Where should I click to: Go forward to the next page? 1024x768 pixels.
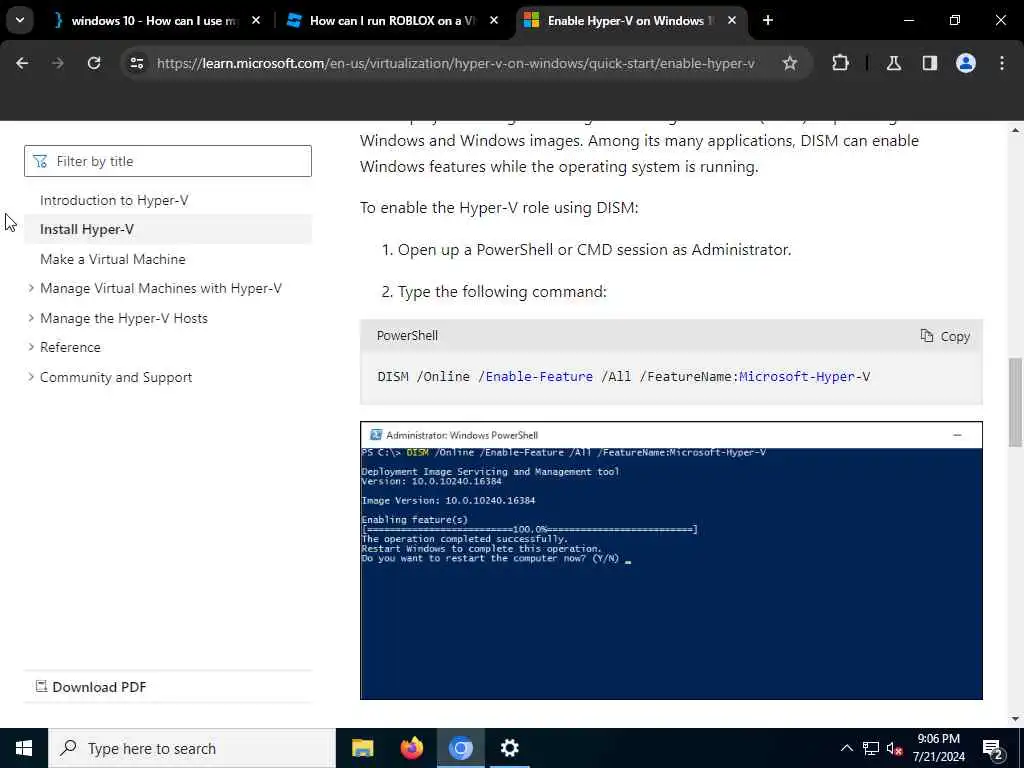[x=58, y=63]
